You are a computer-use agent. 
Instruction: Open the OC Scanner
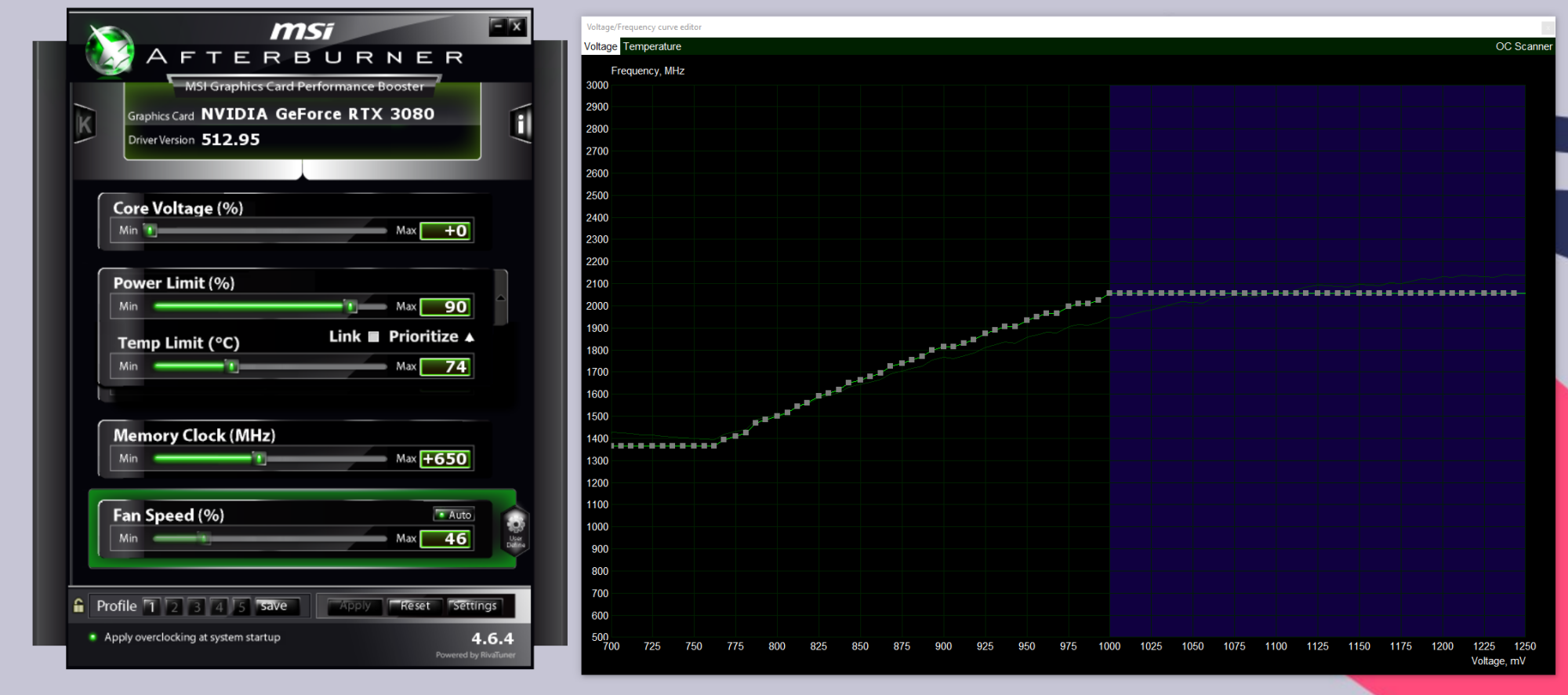[x=1523, y=46]
